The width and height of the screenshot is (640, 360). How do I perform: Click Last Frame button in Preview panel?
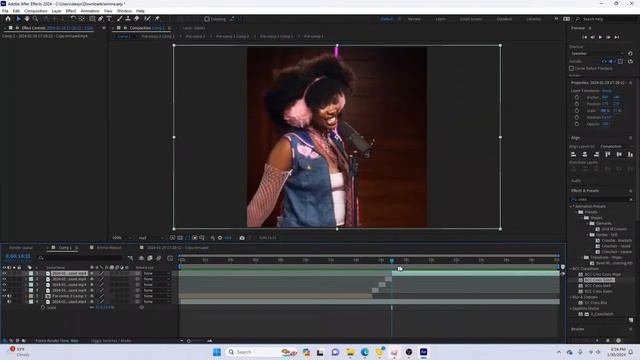click(x=617, y=37)
